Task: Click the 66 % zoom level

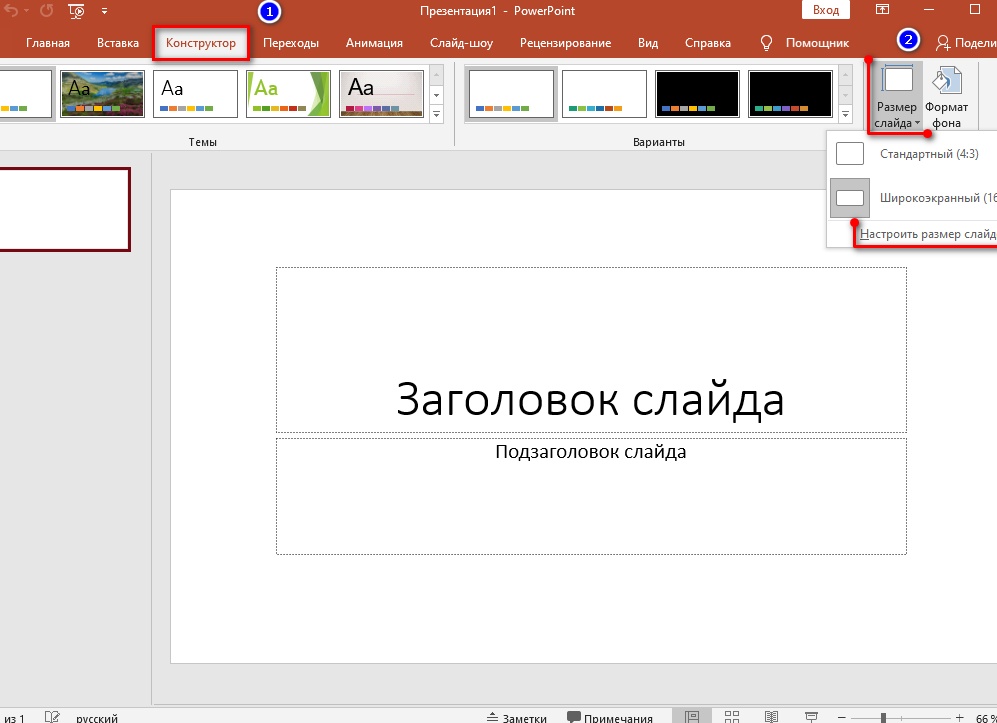Action: (x=986, y=718)
